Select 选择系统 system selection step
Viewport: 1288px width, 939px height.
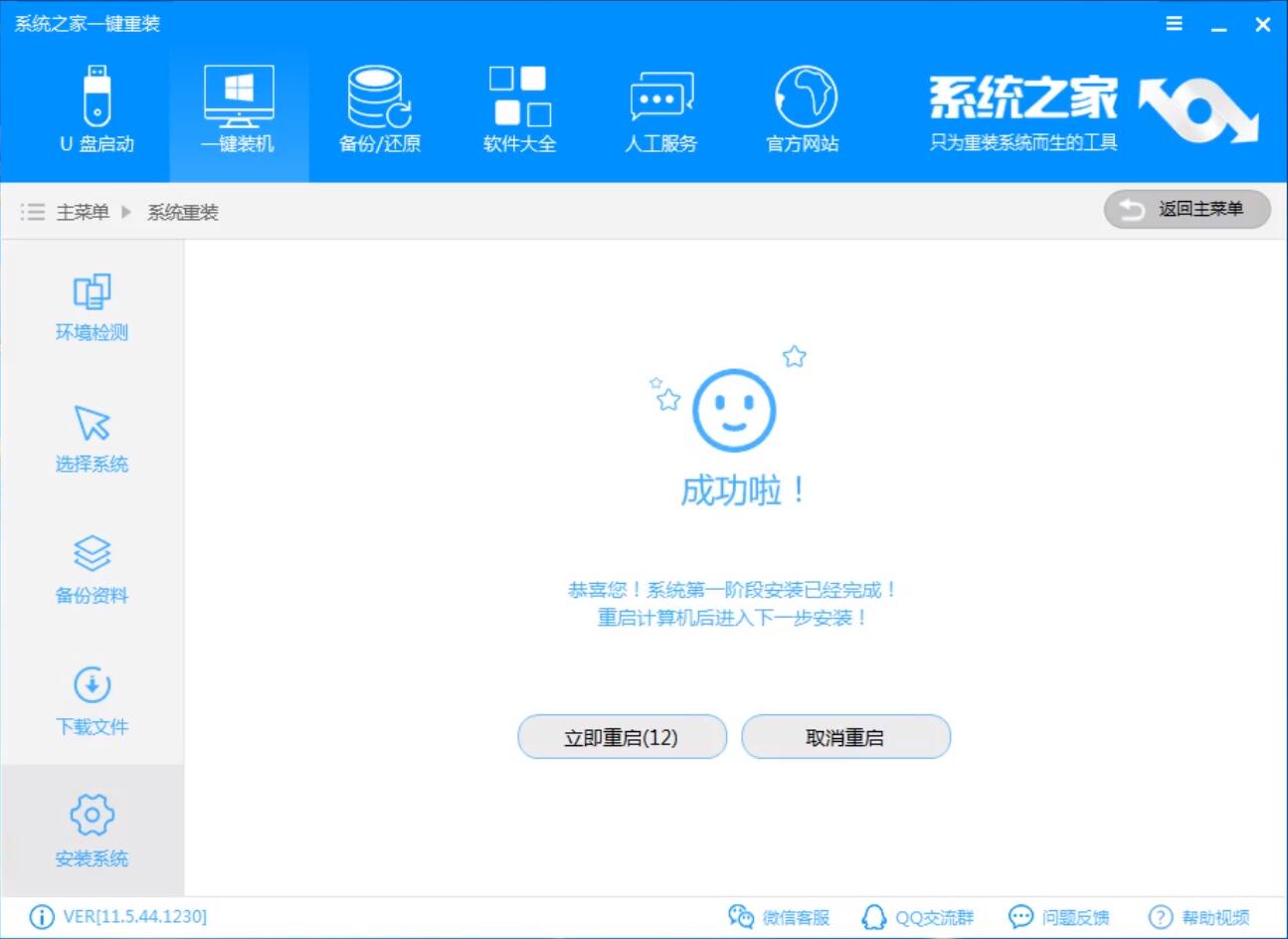tap(92, 438)
